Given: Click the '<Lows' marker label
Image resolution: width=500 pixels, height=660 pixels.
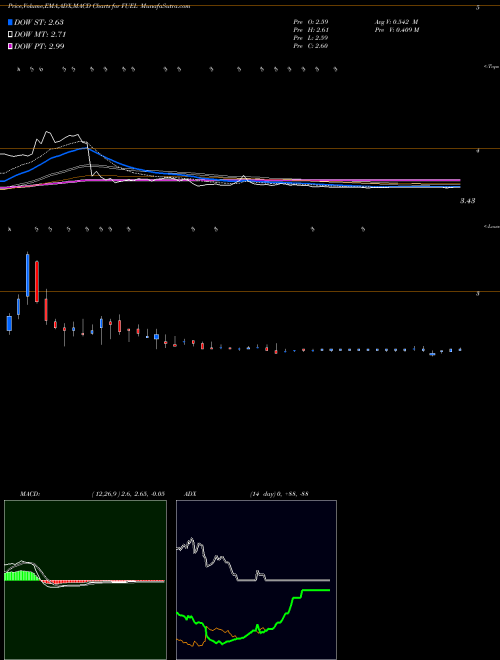Looking at the screenshot, I should pos(492,226).
